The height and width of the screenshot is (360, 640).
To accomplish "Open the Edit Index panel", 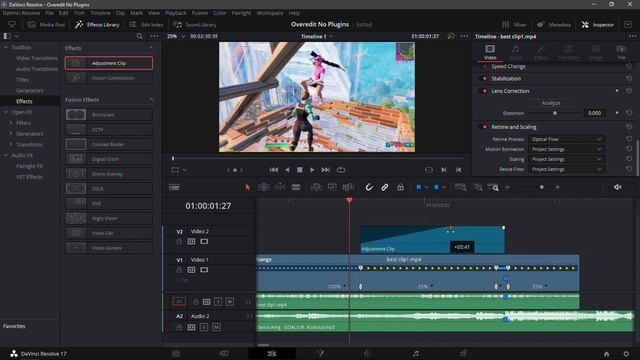I will (146, 24).
